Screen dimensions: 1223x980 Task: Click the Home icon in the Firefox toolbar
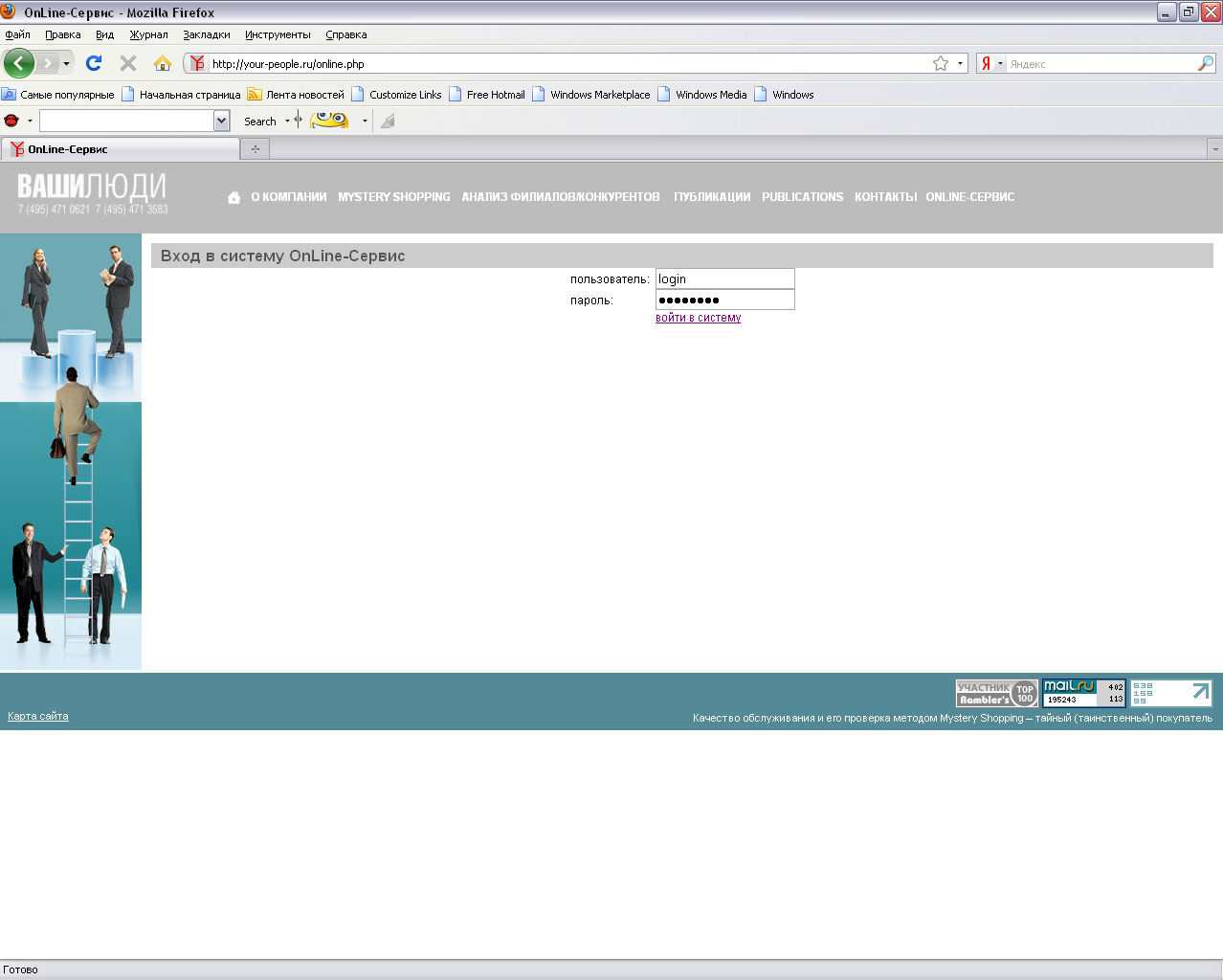[x=163, y=63]
